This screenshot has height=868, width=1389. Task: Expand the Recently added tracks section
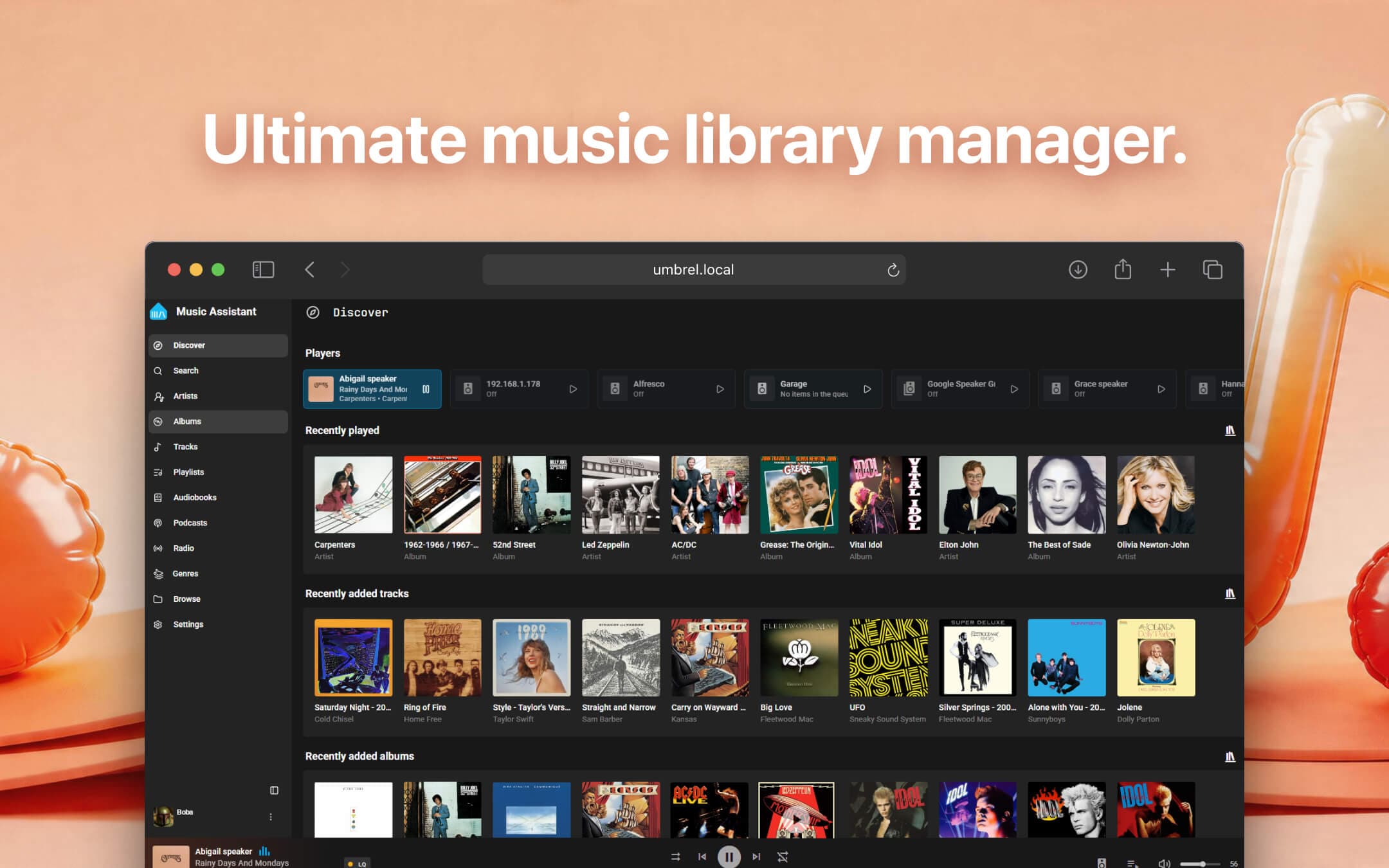pyautogui.click(x=1230, y=593)
